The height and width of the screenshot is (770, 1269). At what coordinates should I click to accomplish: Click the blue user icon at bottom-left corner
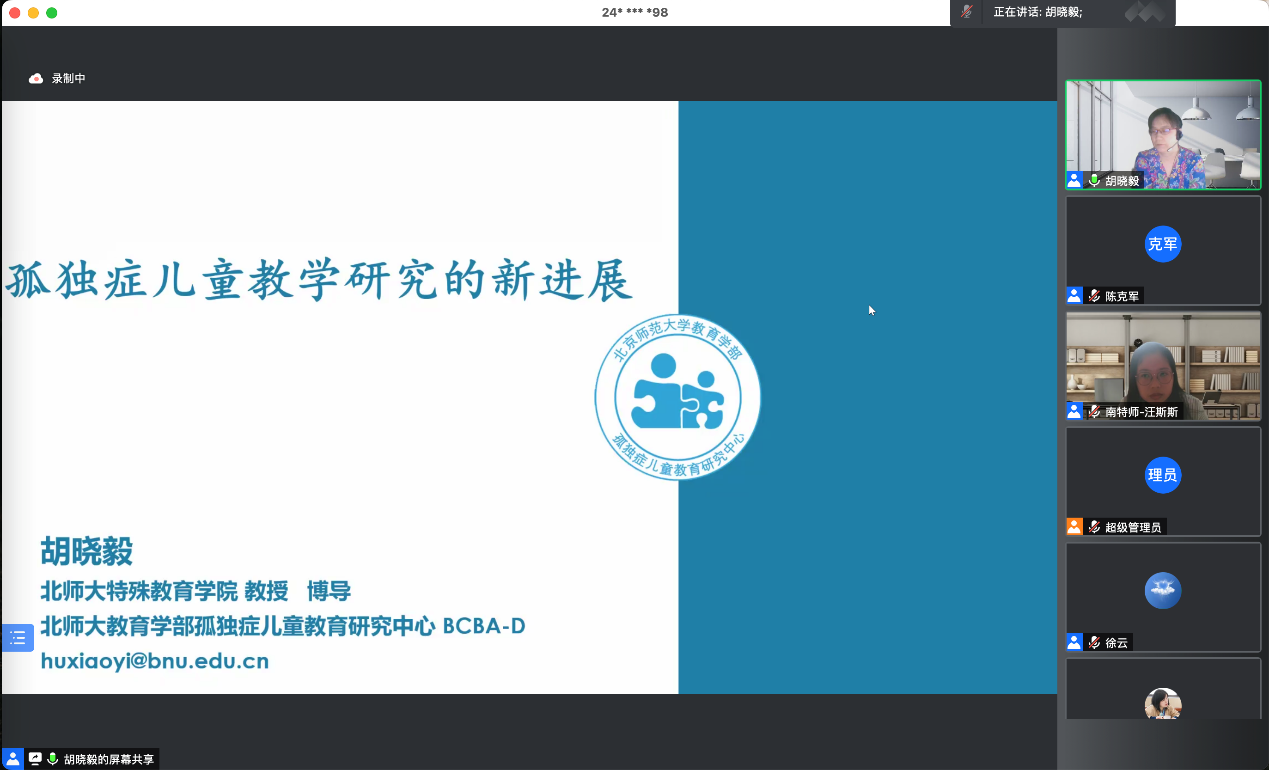pyautogui.click(x=12, y=759)
